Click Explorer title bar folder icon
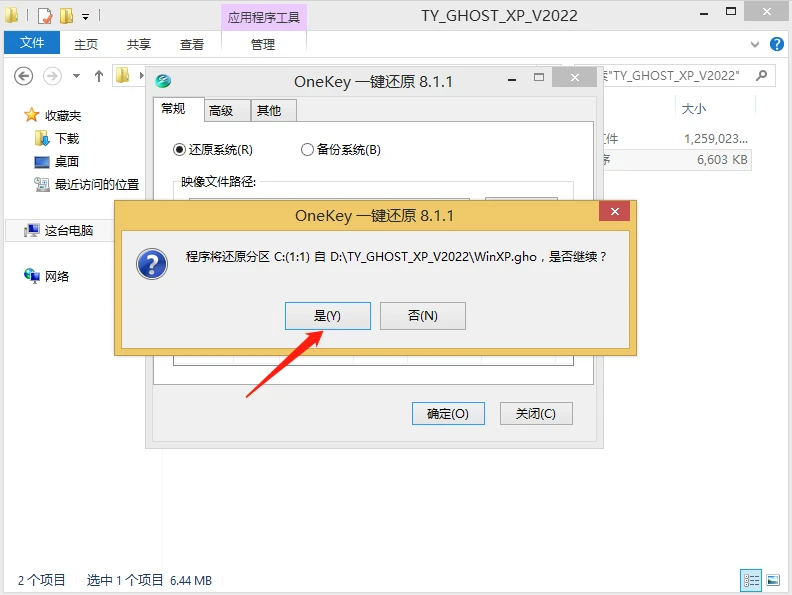 [x=11, y=15]
